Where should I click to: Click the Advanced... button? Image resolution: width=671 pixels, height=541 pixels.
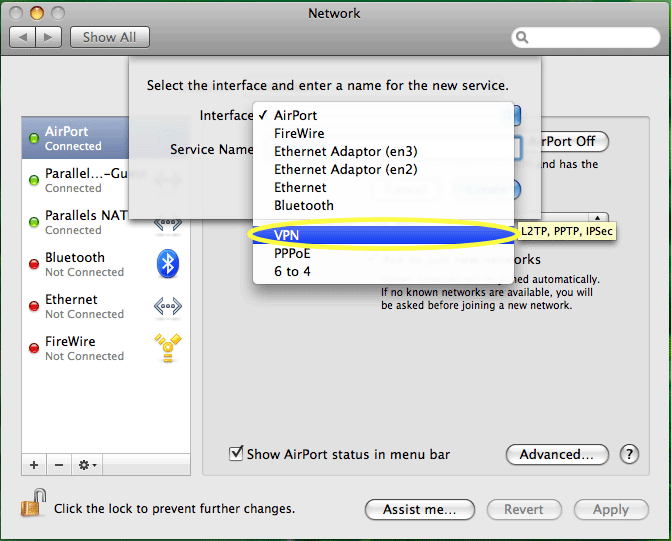pyautogui.click(x=557, y=454)
